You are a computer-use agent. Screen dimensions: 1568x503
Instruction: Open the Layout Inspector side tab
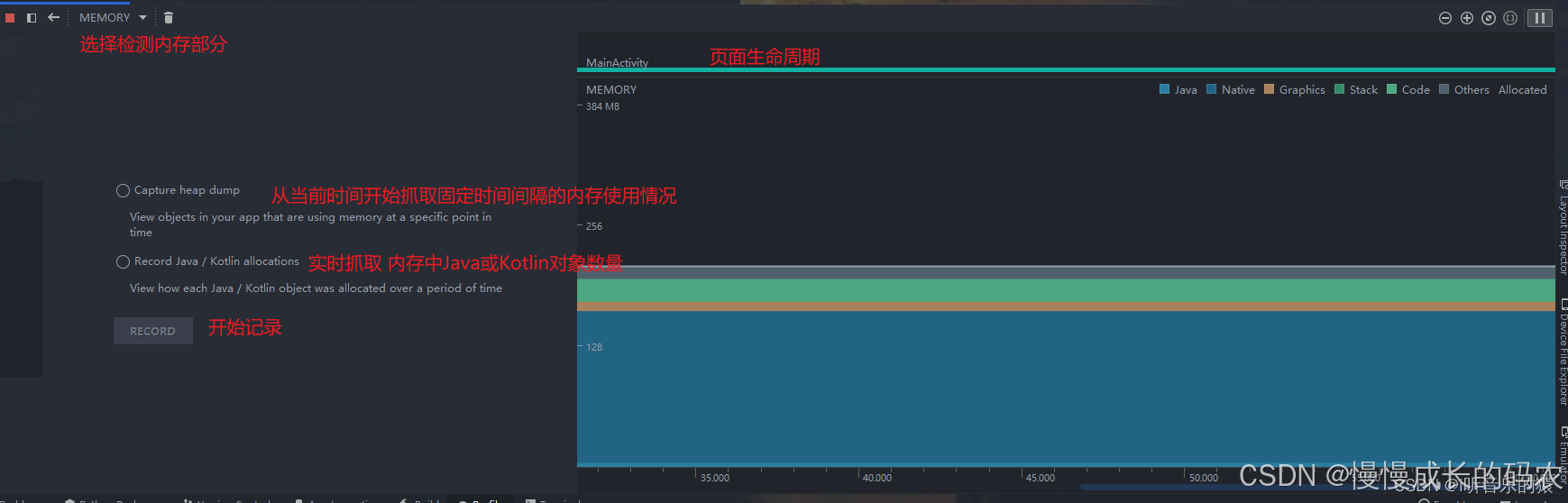(1563, 228)
